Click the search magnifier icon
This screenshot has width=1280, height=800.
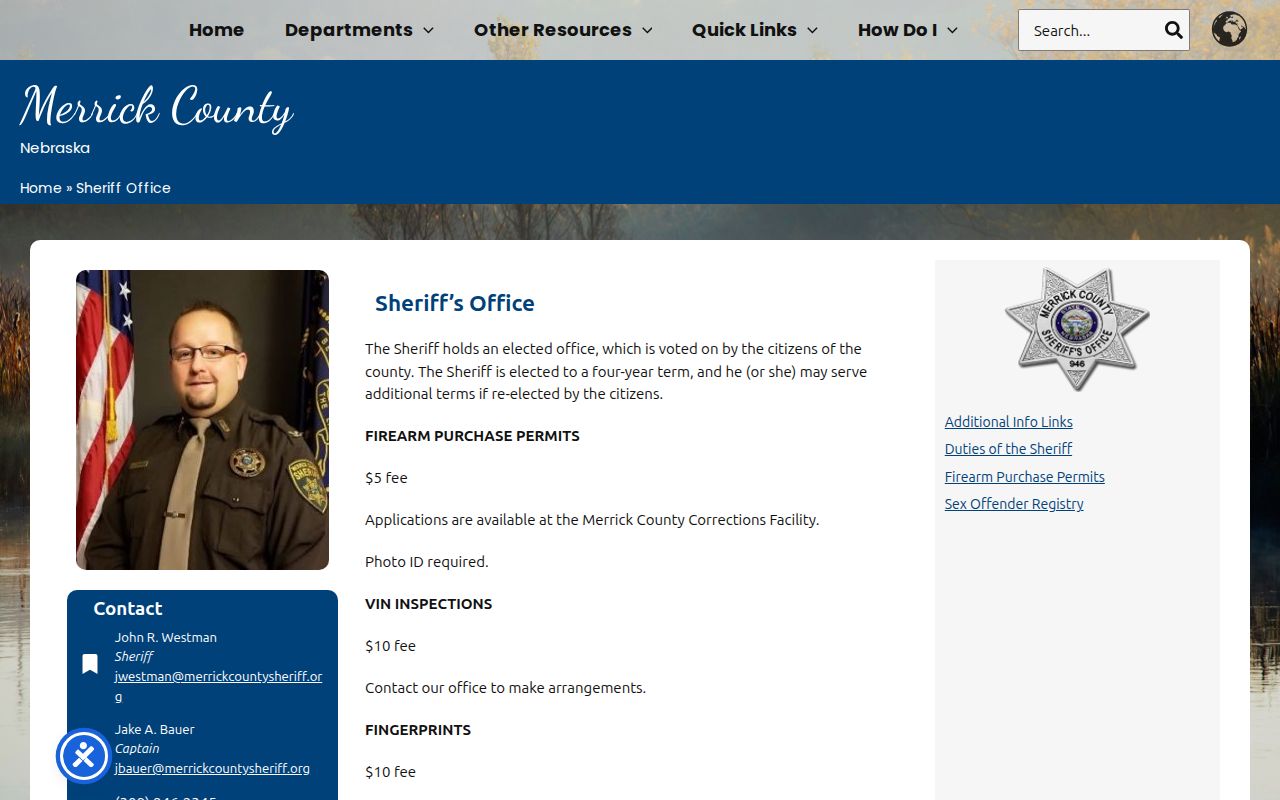pos(1173,30)
